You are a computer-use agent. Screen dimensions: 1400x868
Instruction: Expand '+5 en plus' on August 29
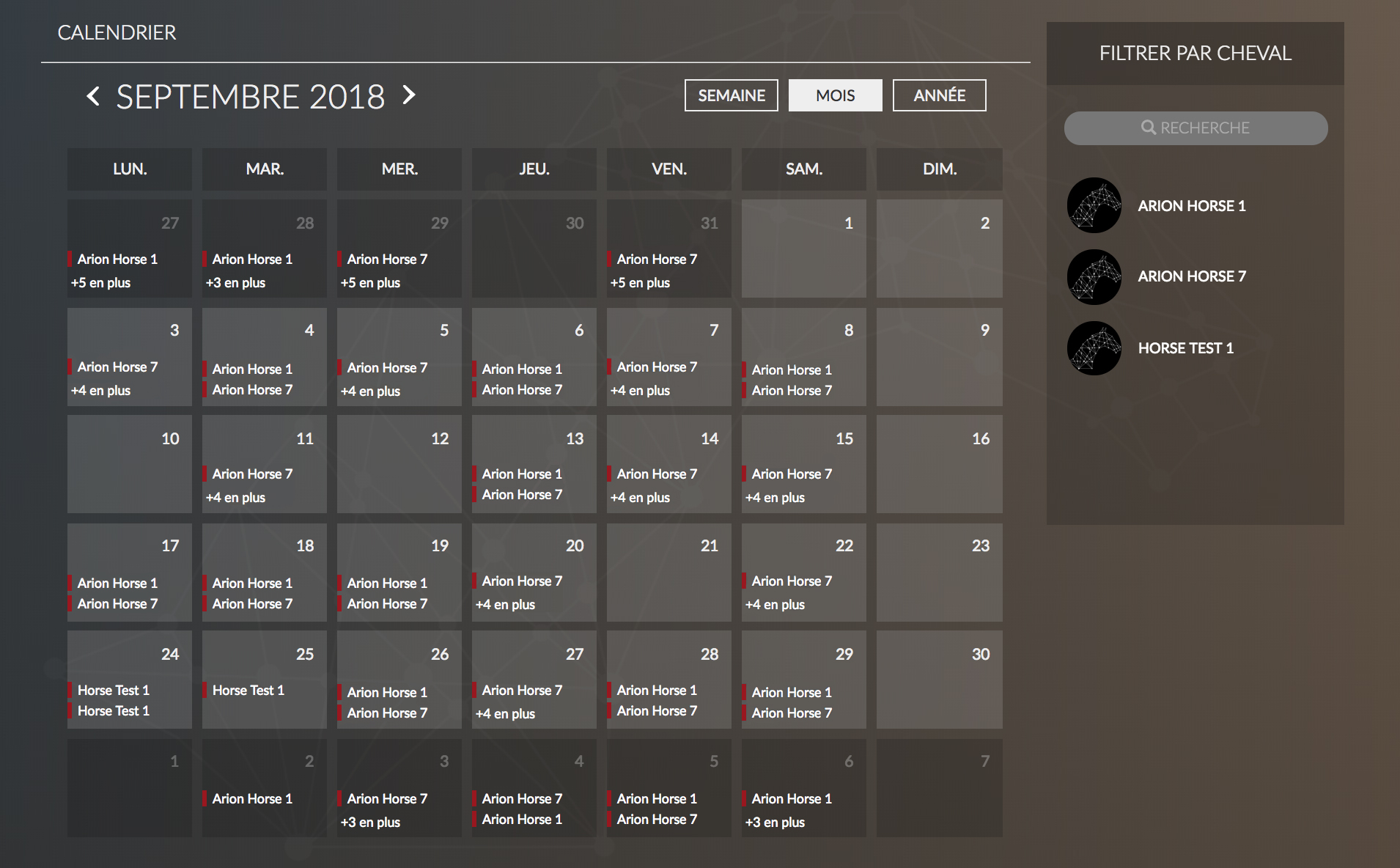click(370, 283)
